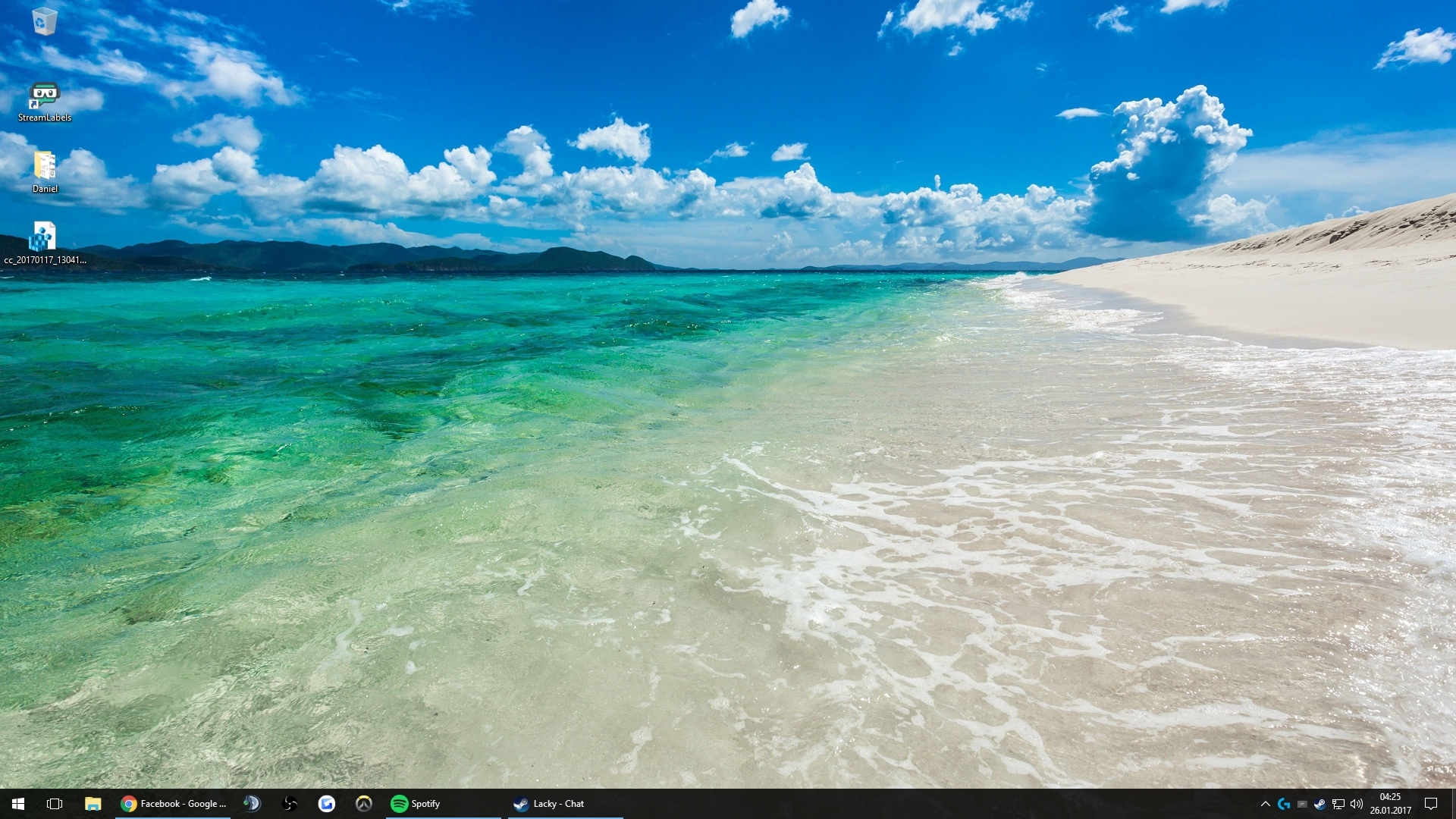1456x819 pixels.
Task: Open TeamSpeak from the taskbar
Action: [252, 804]
